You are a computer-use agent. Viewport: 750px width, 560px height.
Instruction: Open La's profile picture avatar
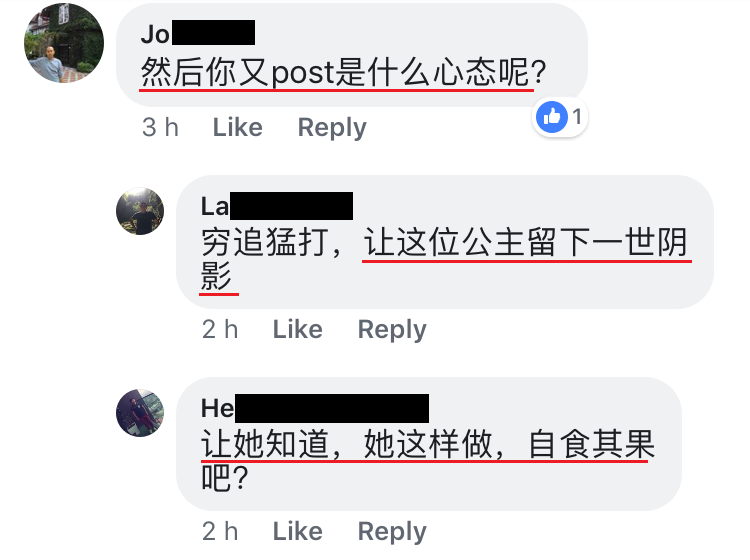click(x=140, y=211)
